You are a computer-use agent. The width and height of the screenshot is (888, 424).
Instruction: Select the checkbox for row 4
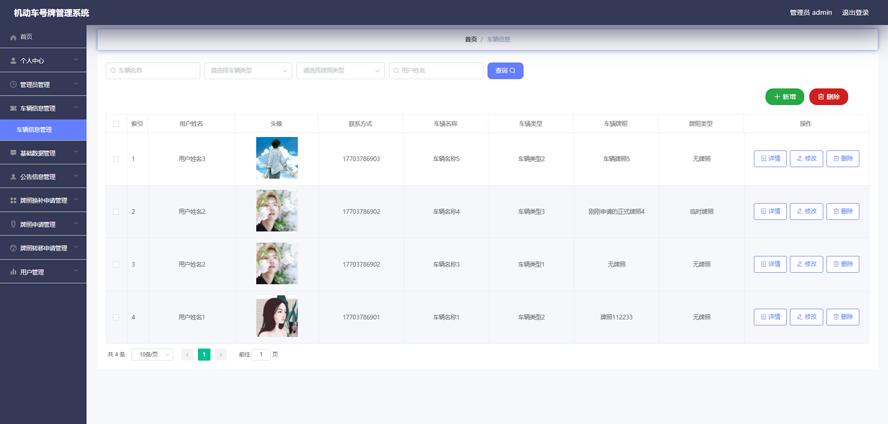point(116,317)
